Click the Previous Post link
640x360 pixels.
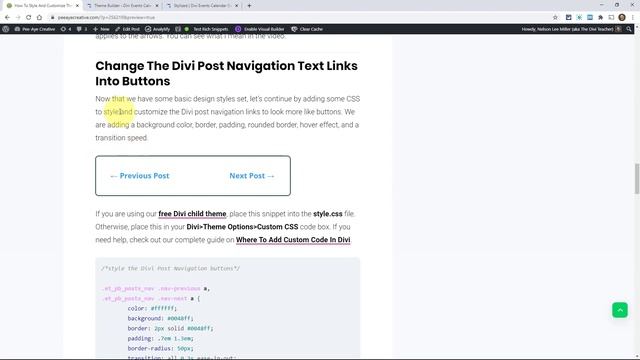[140, 176]
